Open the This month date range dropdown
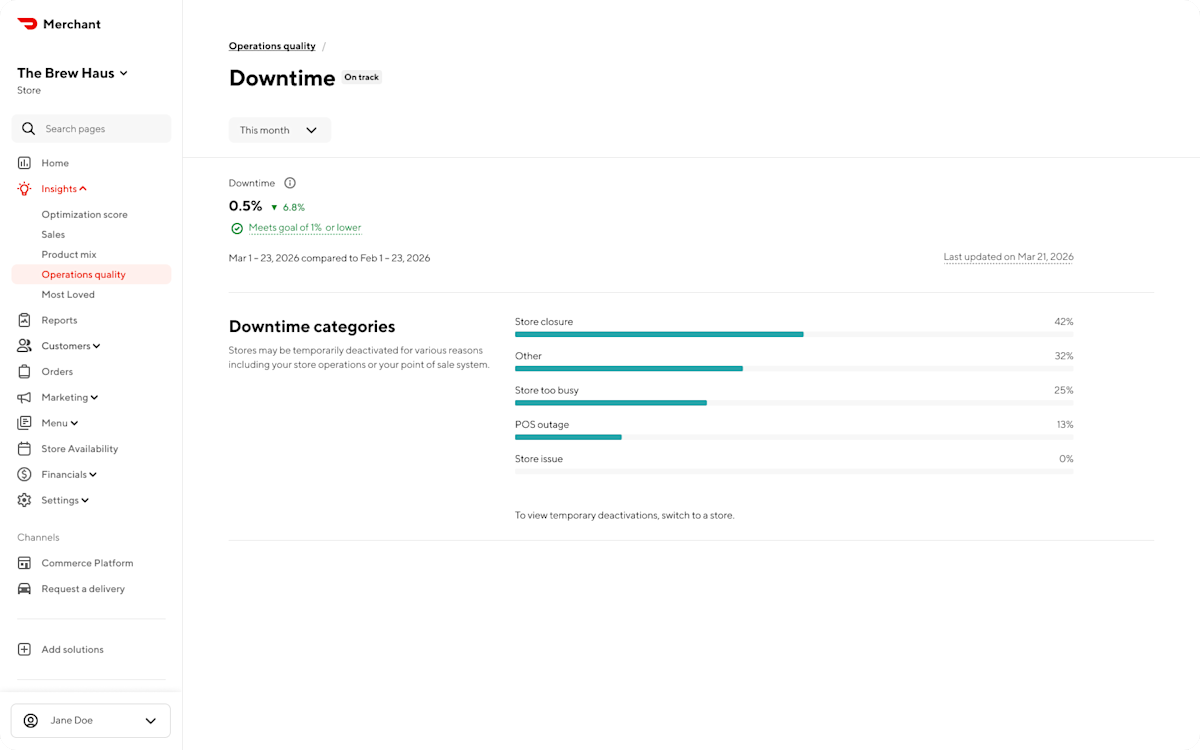Viewport: 1200px width, 750px height. tap(279, 130)
